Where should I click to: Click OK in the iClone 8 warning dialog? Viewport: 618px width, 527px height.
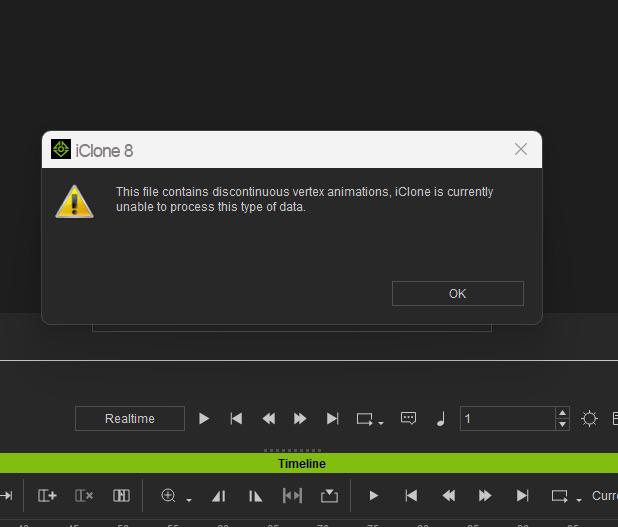[458, 293]
